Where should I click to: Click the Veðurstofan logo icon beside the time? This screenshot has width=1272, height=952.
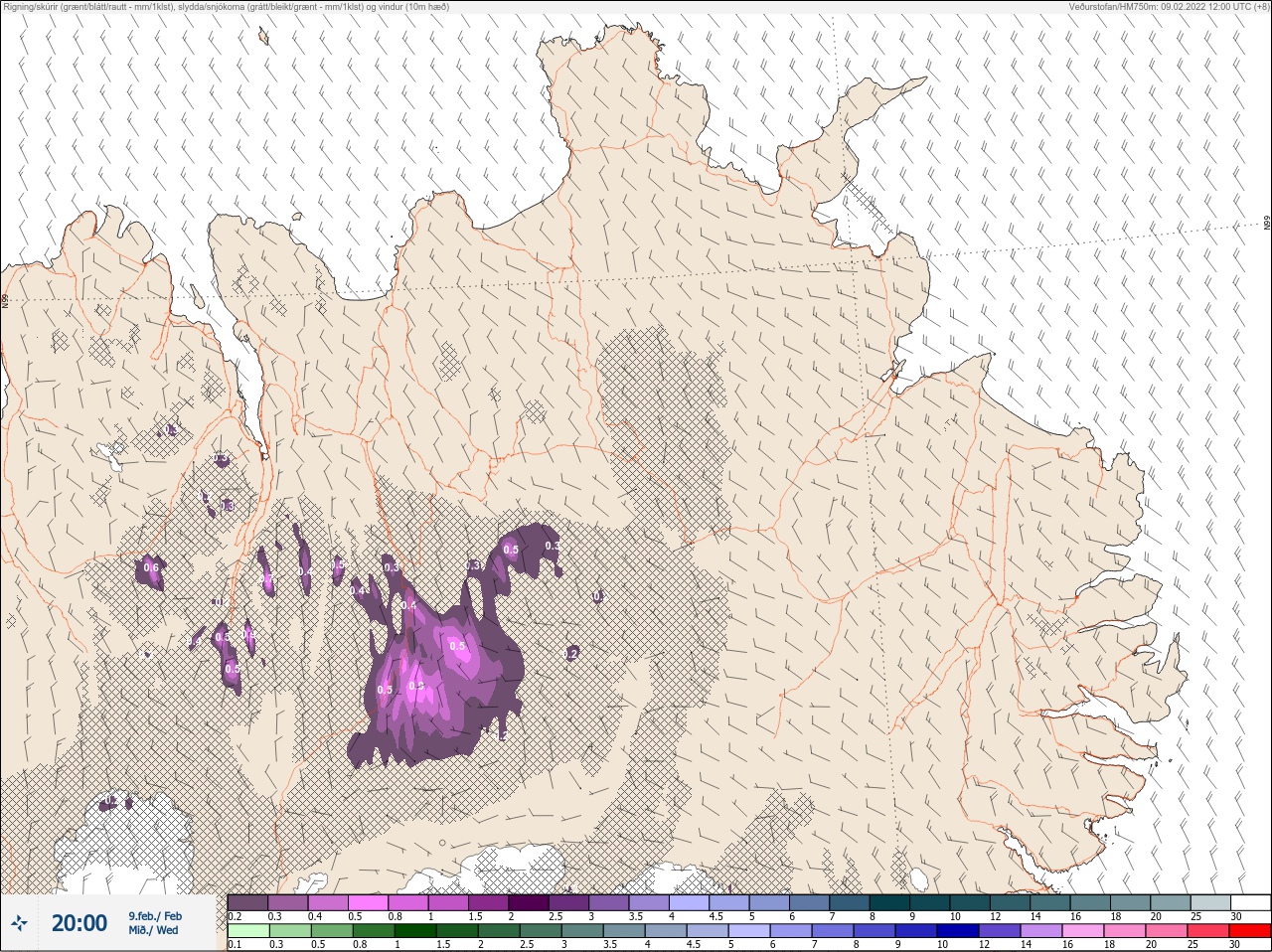(20, 923)
